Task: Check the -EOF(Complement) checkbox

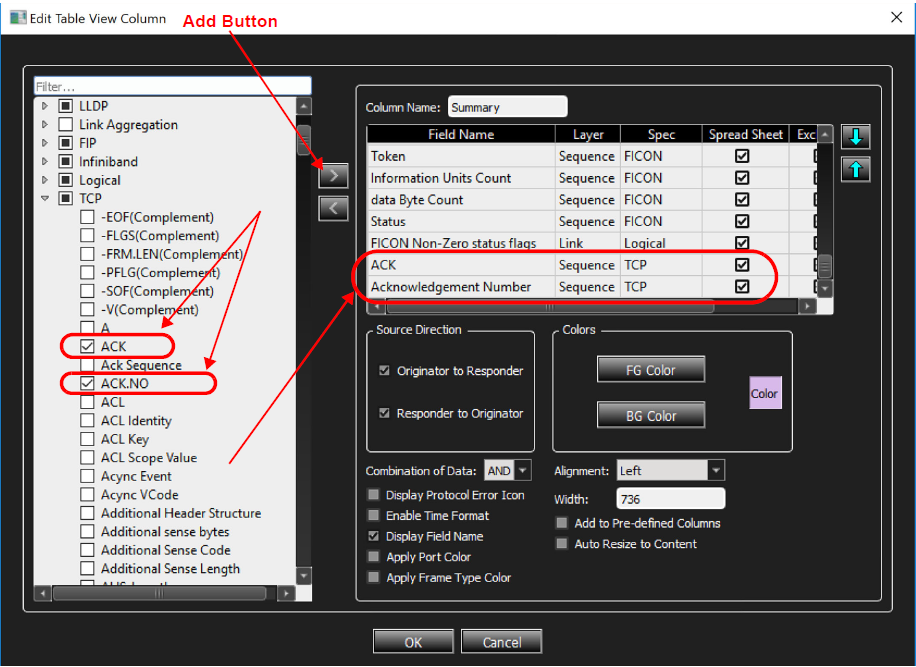Action: pyautogui.click(x=87, y=217)
